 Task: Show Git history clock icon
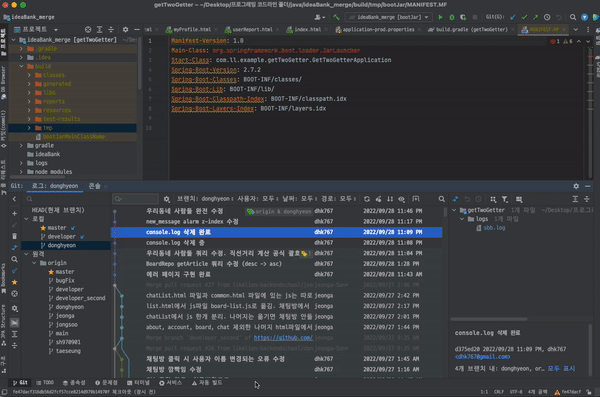(547, 17)
